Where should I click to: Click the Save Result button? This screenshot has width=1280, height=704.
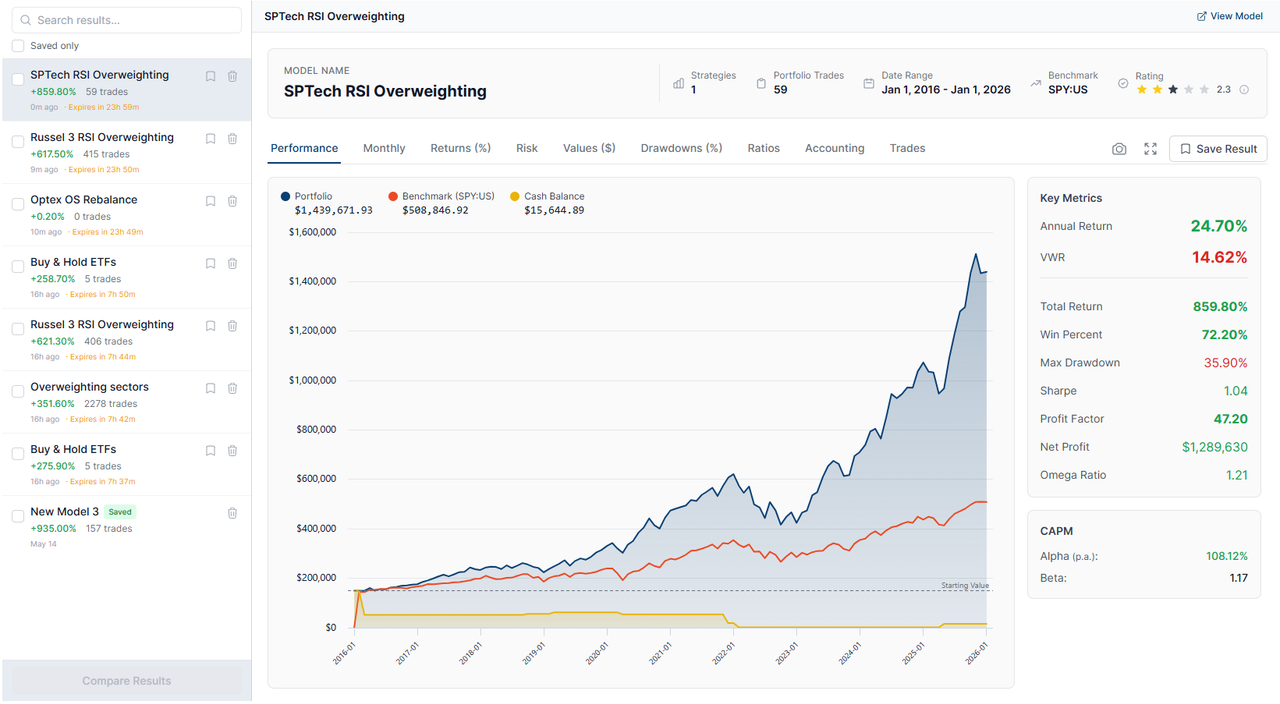[1218, 149]
